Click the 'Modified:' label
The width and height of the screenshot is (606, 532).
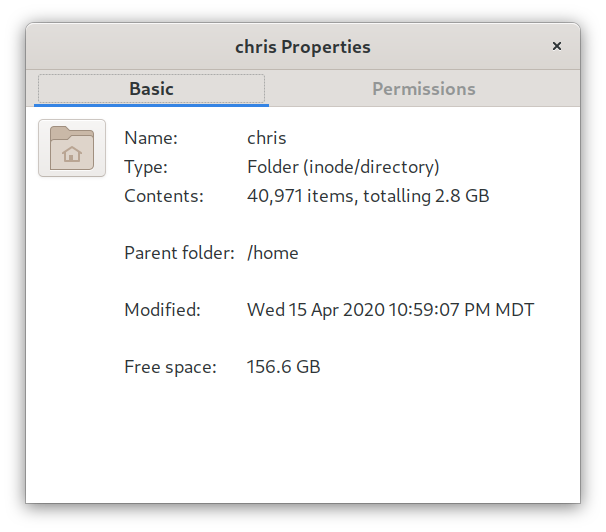tap(163, 310)
